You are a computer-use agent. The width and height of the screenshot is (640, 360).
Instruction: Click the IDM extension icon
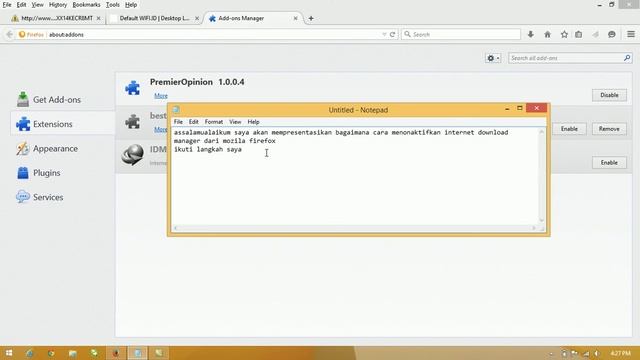[133, 155]
